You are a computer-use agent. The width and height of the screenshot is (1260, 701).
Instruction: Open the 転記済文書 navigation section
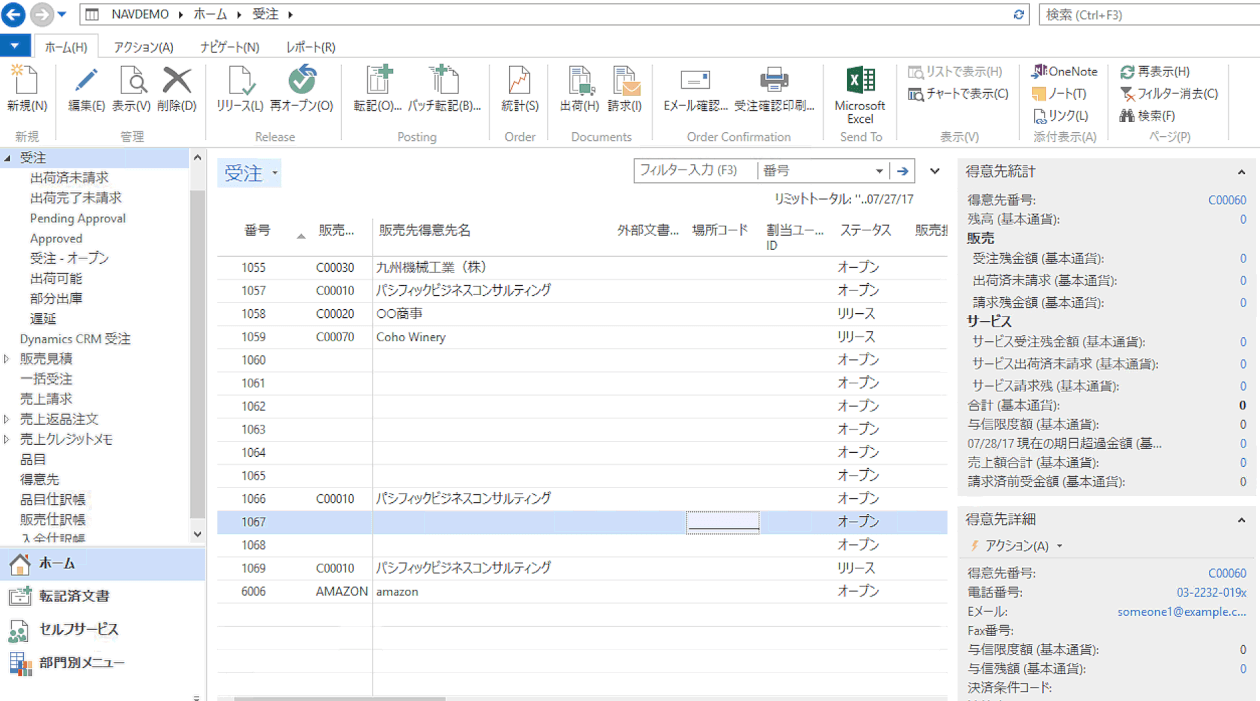point(102,596)
